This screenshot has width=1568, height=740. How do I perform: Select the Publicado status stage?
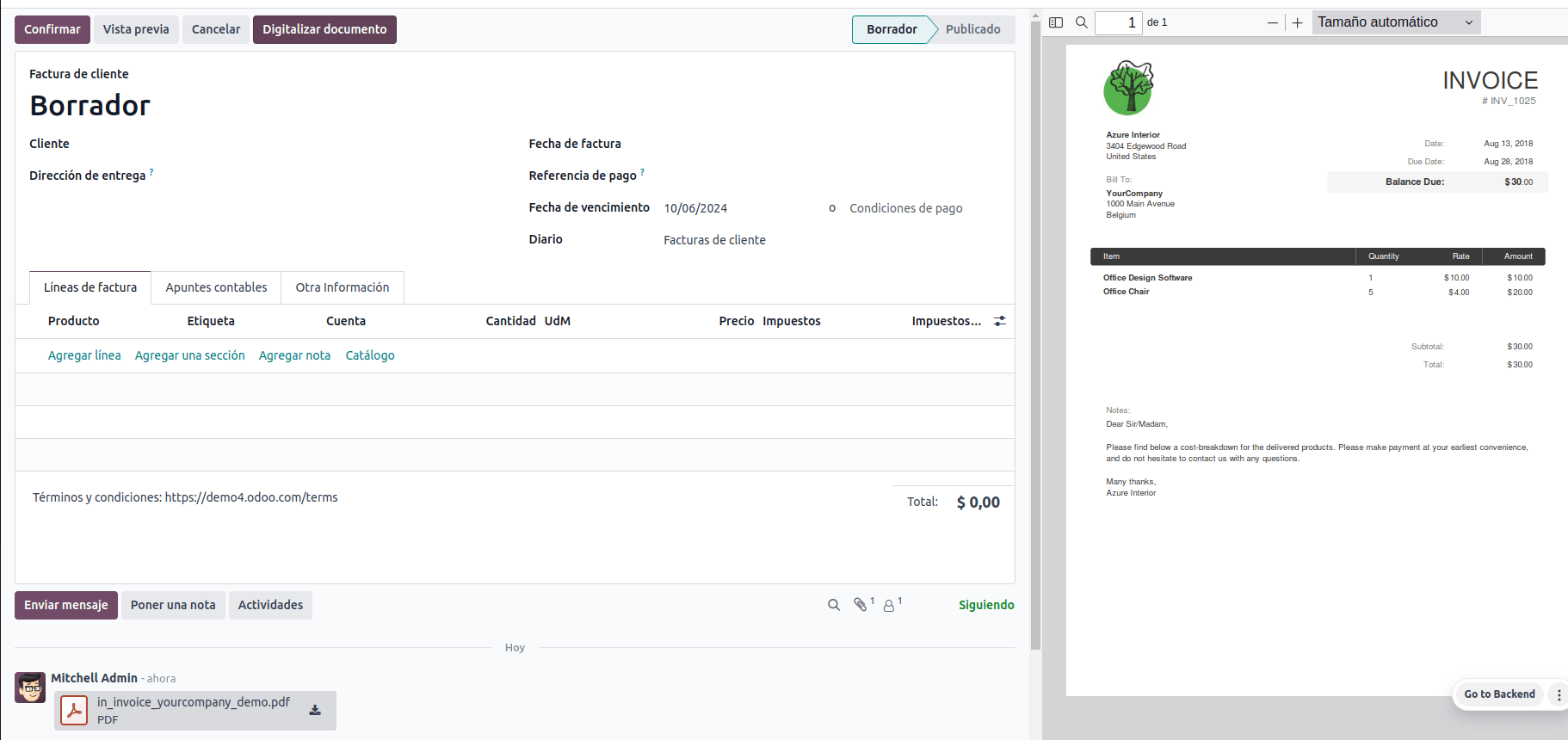(x=972, y=29)
